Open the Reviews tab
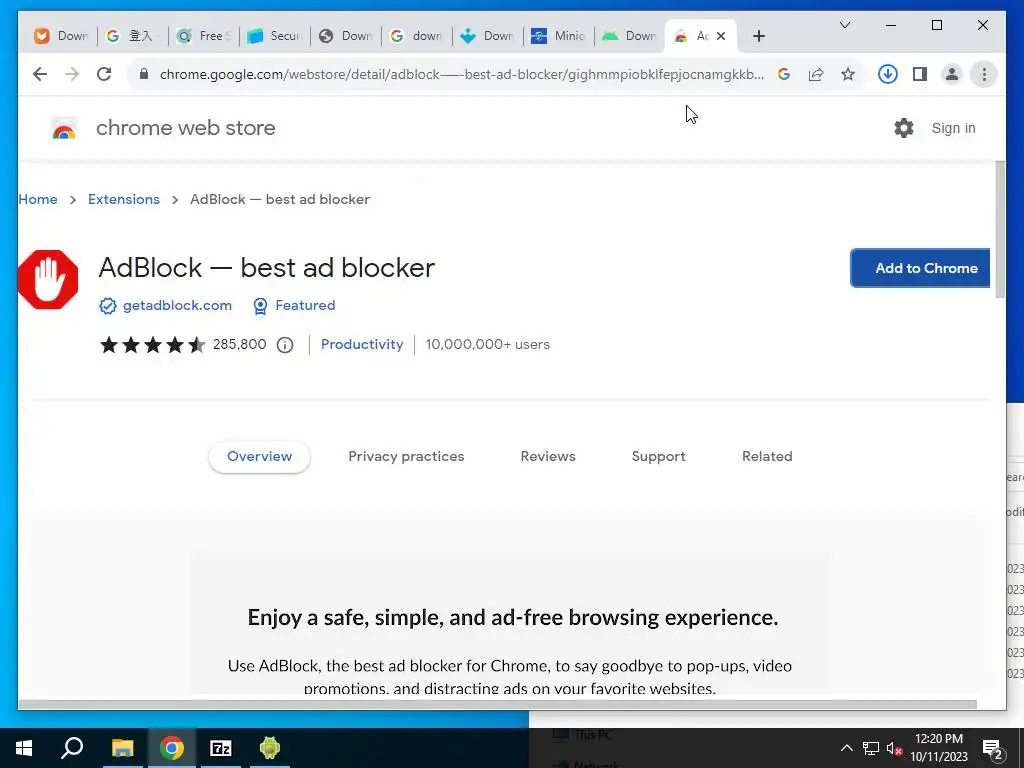This screenshot has height=768, width=1024. [548, 456]
